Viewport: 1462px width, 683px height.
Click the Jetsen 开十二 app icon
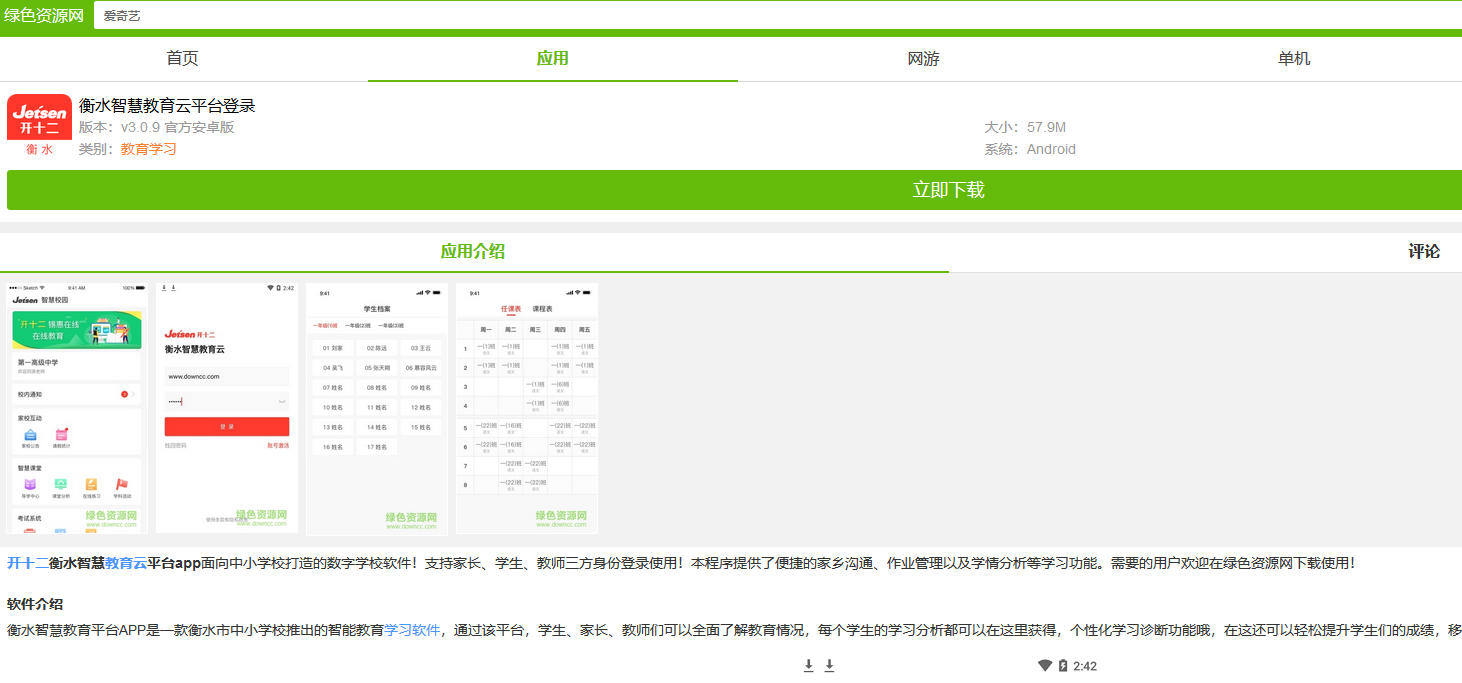(x=39, y=126)
